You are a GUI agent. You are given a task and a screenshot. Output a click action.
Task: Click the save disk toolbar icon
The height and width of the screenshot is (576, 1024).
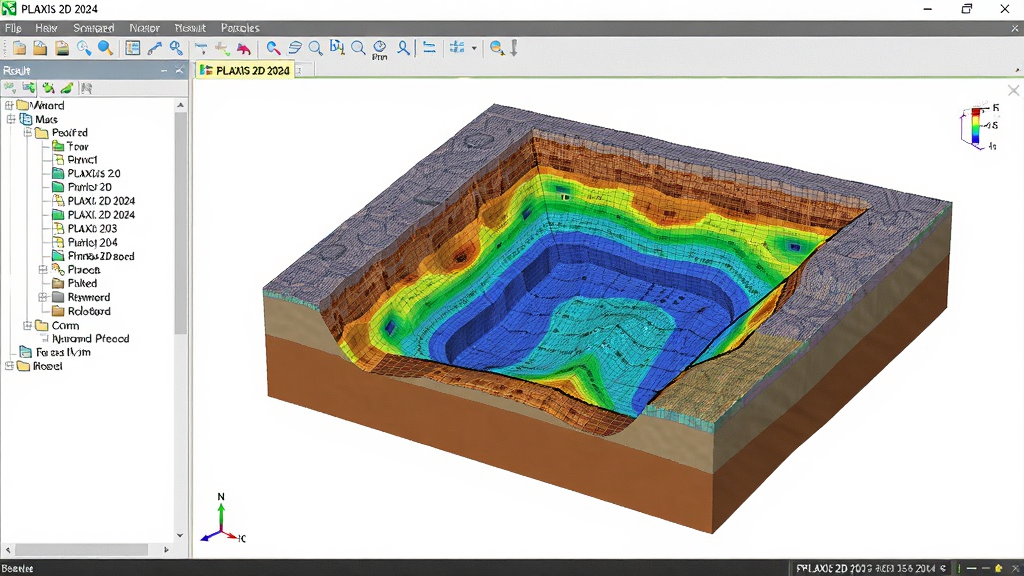click(x=62, y=48)
